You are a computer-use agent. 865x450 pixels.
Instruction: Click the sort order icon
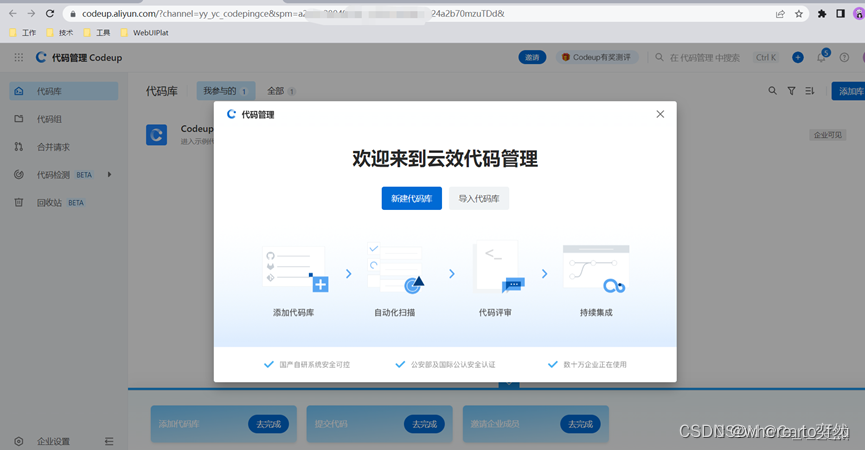(809, 91)
